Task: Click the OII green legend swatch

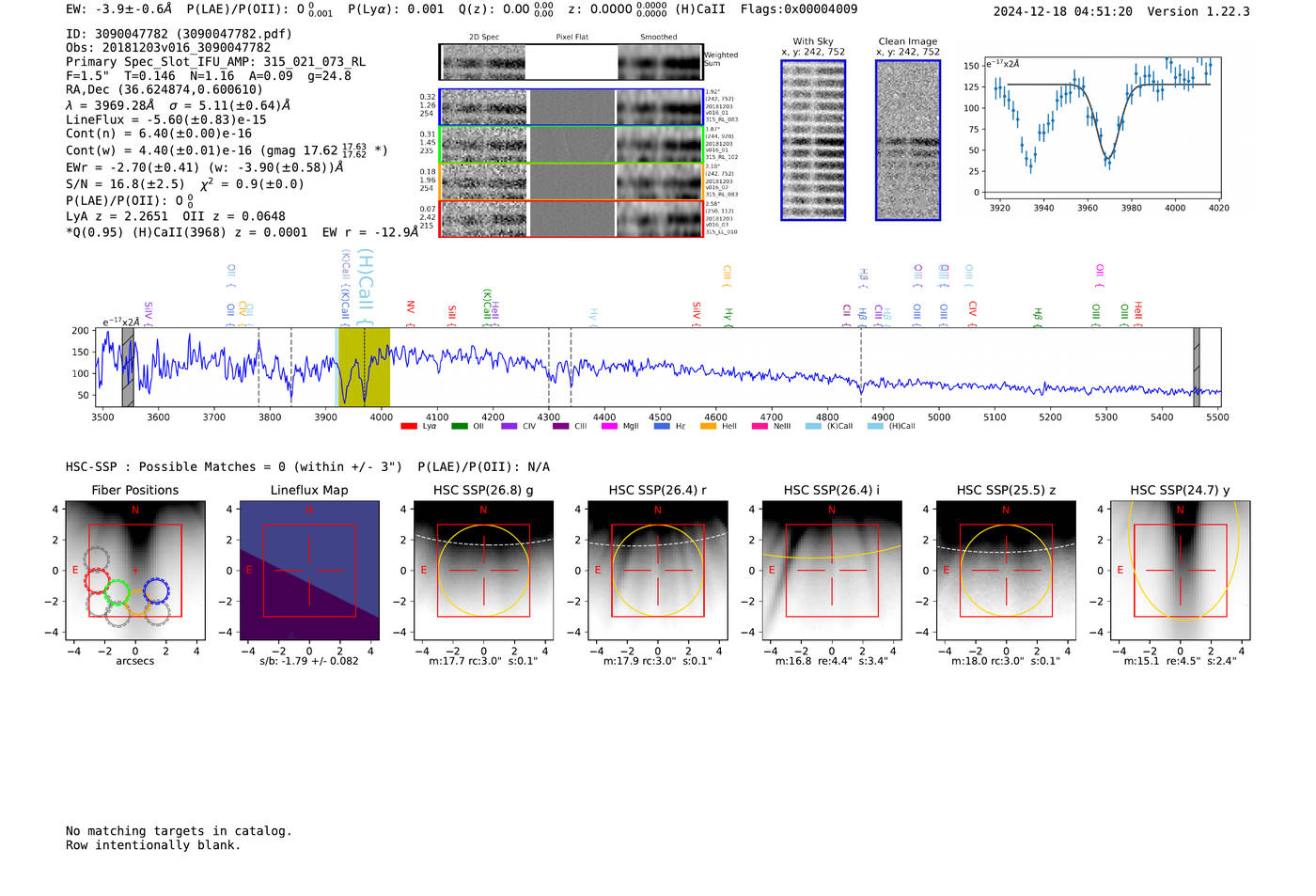Action: (x=459, y=426)
